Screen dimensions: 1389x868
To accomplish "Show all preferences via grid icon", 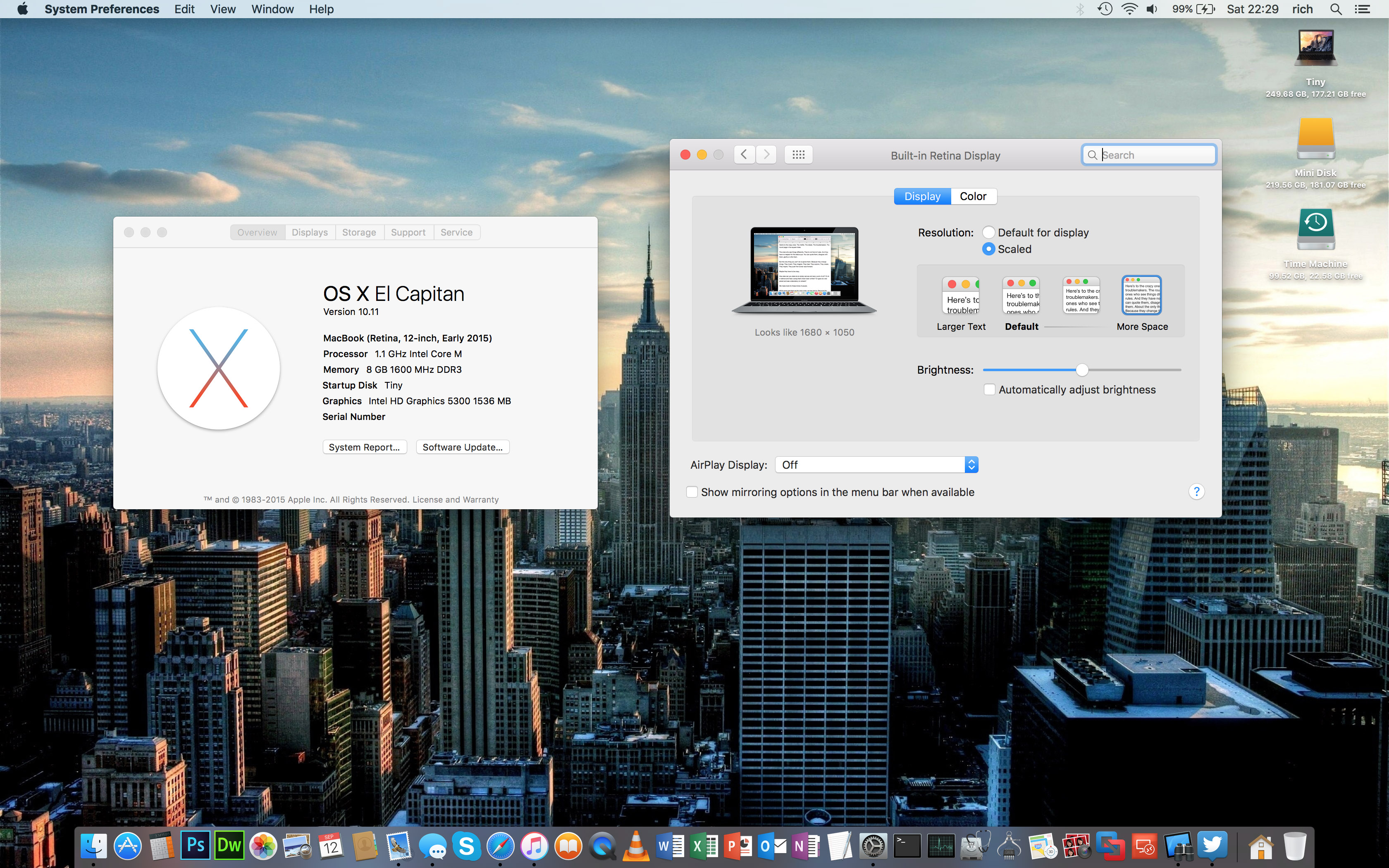I will tap(798, 155).
